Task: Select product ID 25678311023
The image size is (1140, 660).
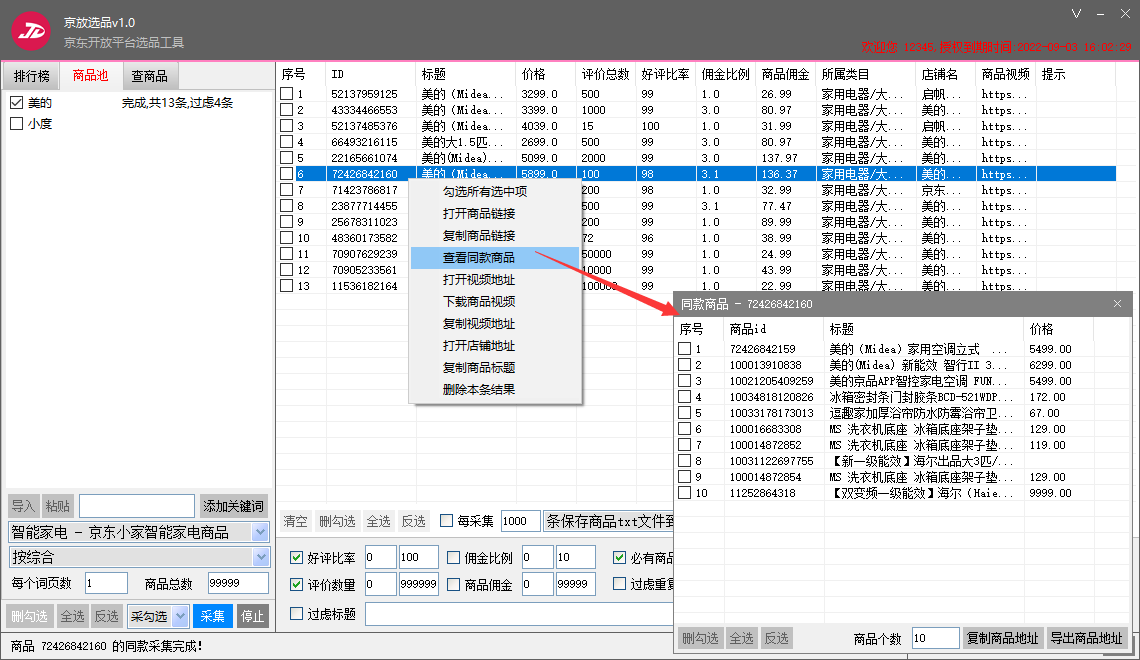Action: tap(364, 222)
